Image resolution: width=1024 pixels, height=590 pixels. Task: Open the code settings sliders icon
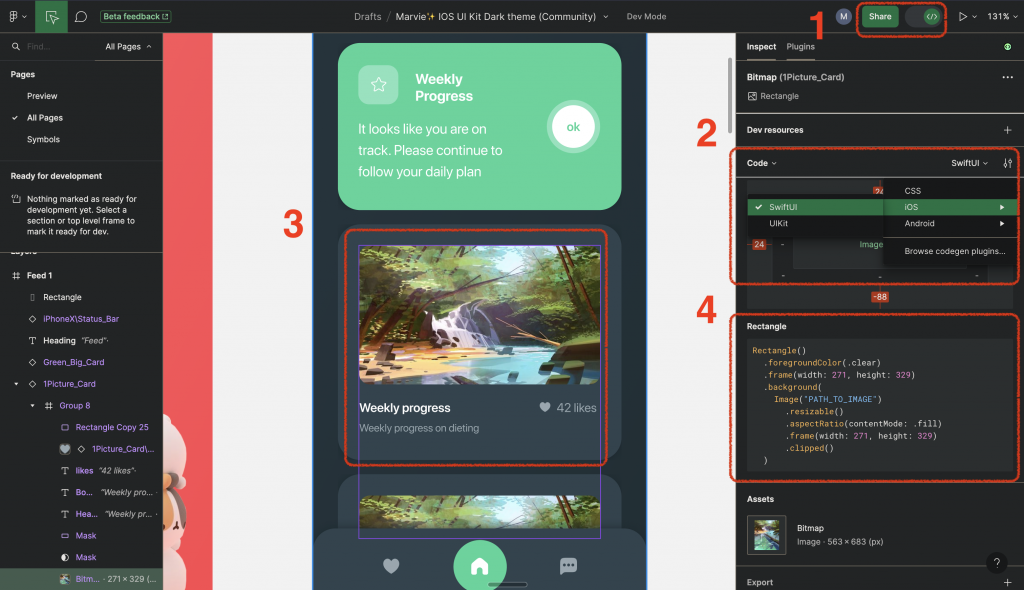[x=1008, y=163]
